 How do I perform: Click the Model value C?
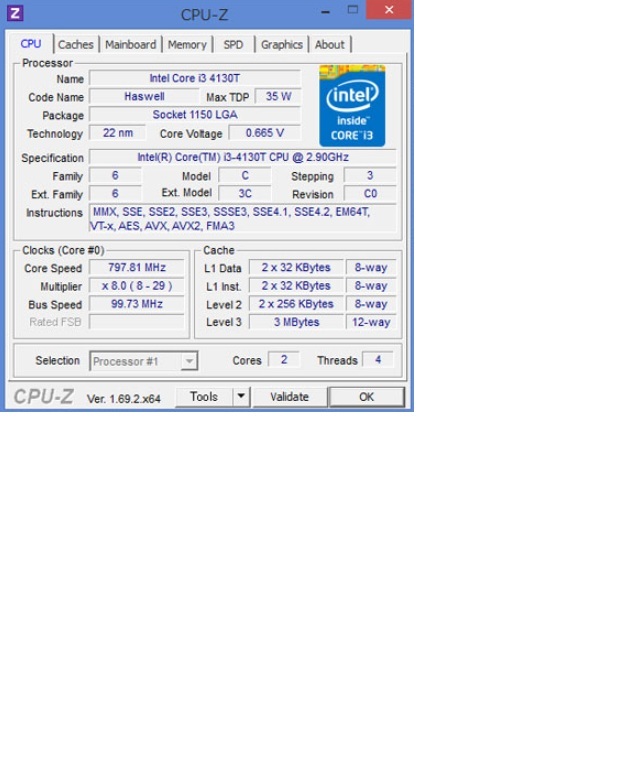pos(245,176)
